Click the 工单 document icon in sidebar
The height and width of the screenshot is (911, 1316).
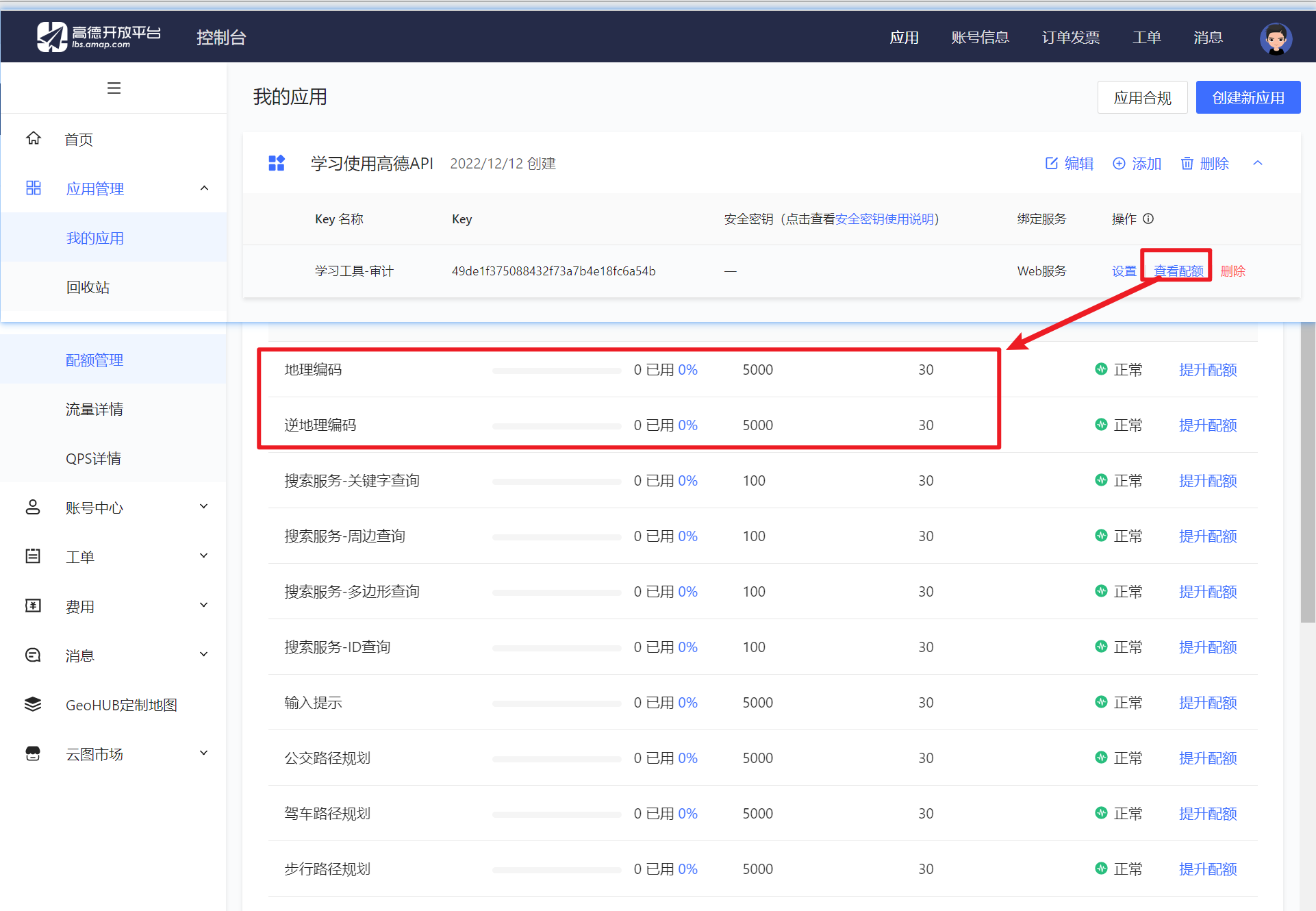click(x=33, y=556)
